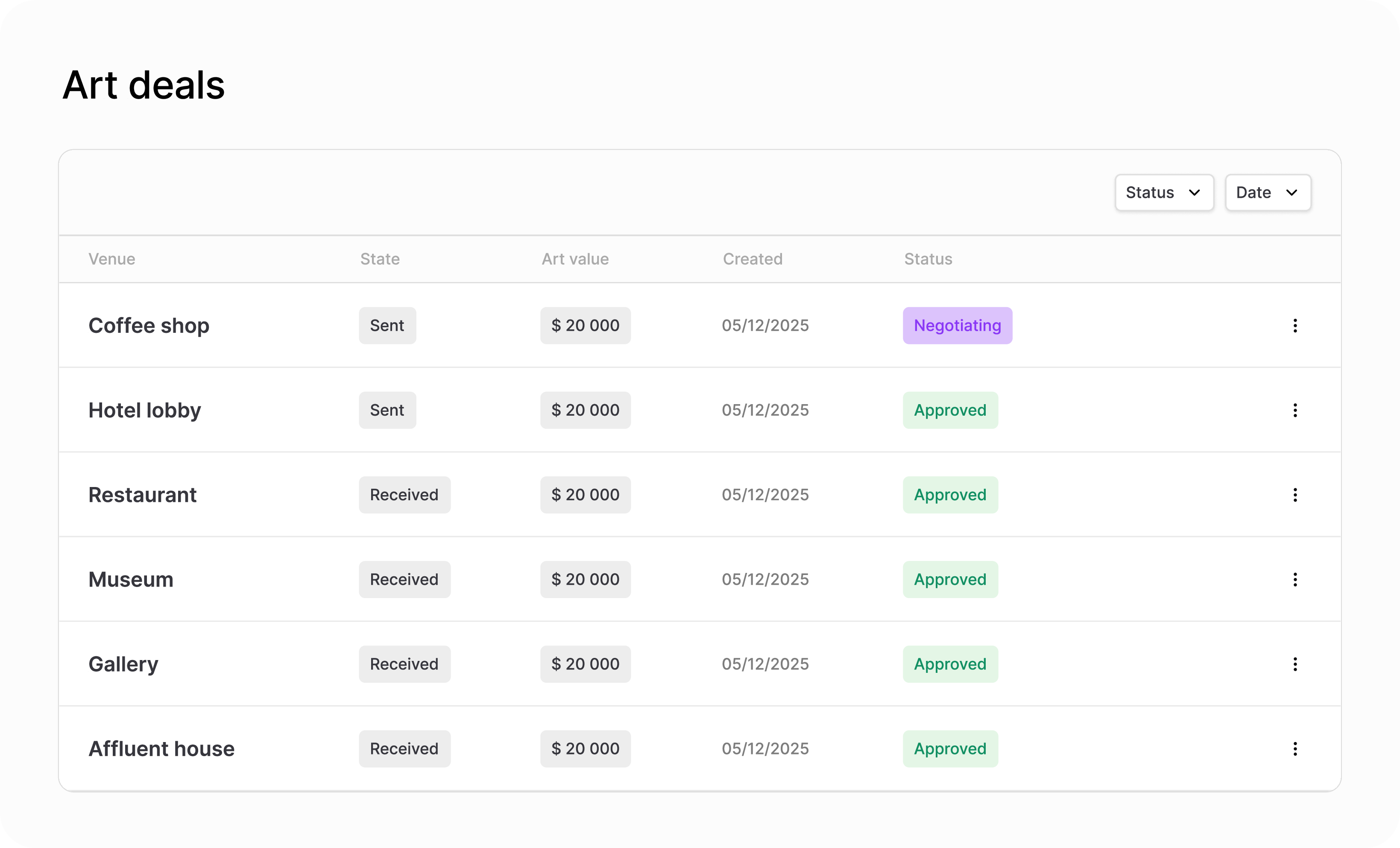
Task: Expand the Date filter dropdown
Action: [x=1267, y=193]
